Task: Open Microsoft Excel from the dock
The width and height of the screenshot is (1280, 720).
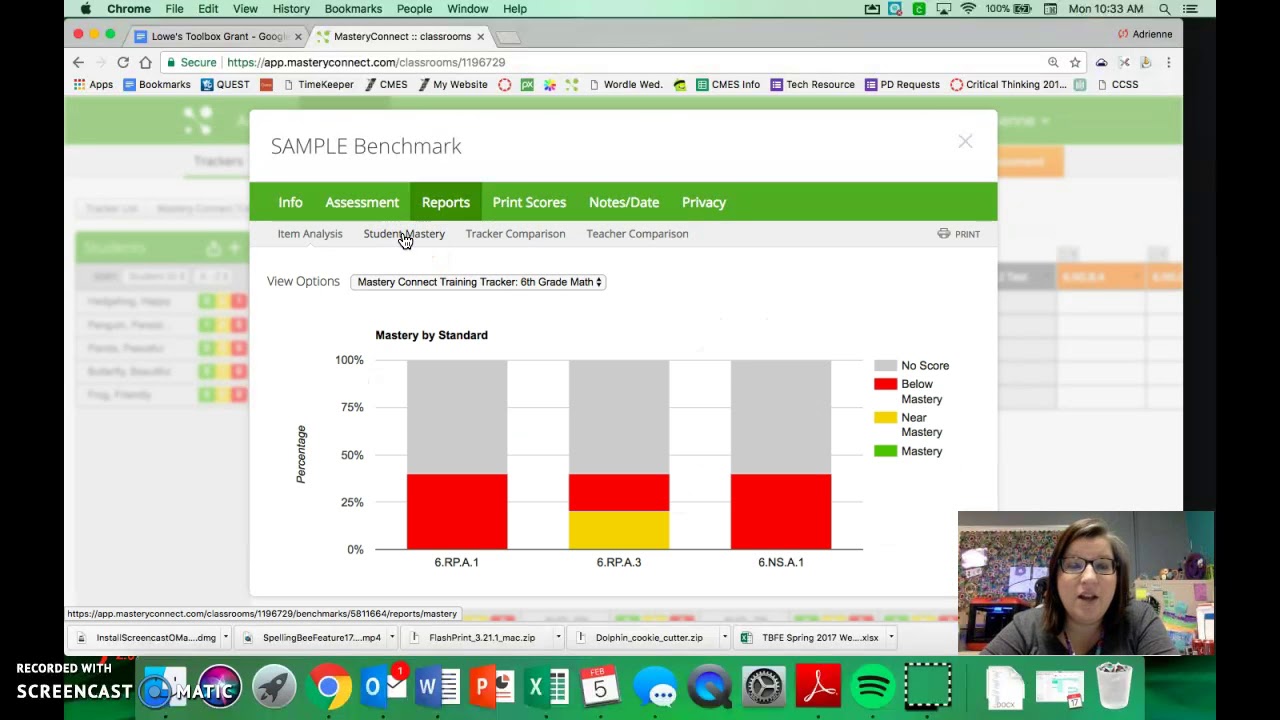Action: [x=545, y=688]
